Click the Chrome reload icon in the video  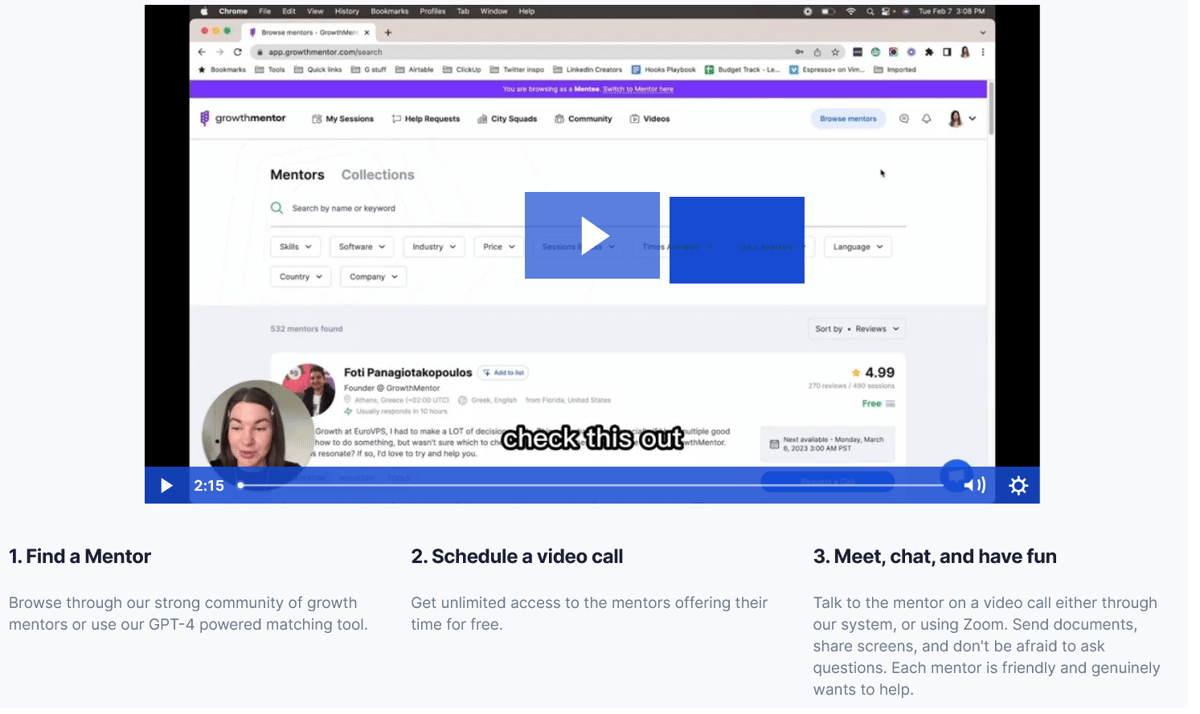click(240, 53)
